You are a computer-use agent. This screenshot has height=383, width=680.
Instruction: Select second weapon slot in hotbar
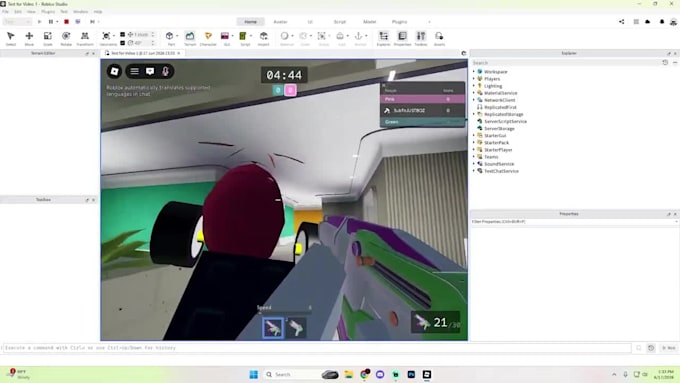click(296, 328)
